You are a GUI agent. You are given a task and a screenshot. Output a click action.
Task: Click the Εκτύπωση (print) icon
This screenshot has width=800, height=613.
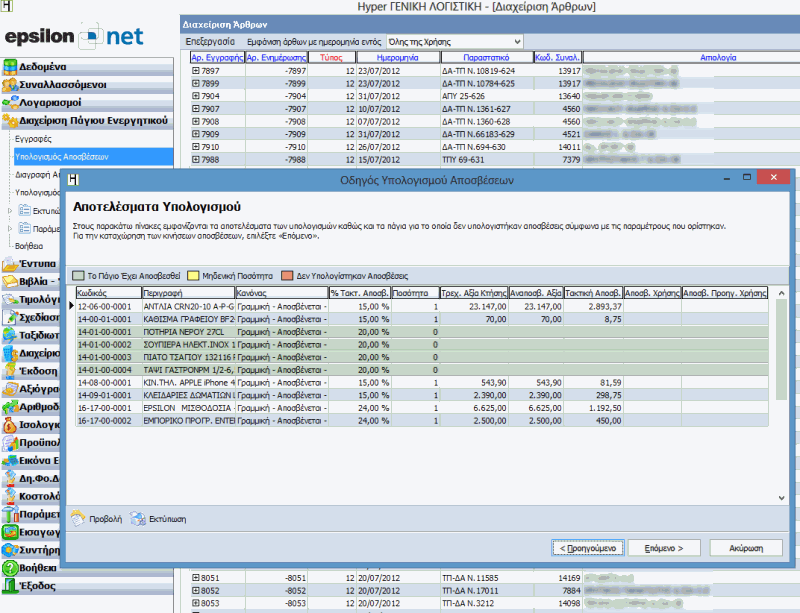click(x=136, y=519)
